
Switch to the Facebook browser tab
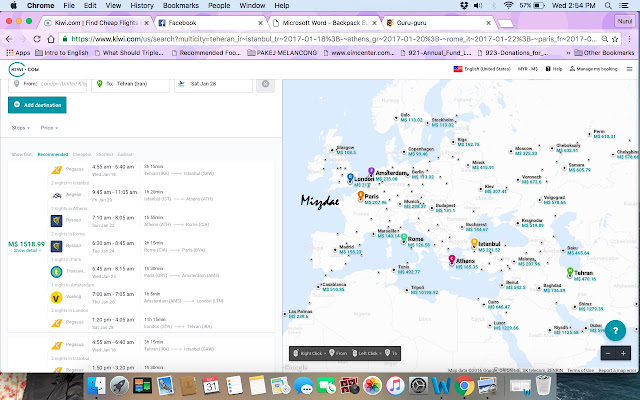tap(209, 23)
